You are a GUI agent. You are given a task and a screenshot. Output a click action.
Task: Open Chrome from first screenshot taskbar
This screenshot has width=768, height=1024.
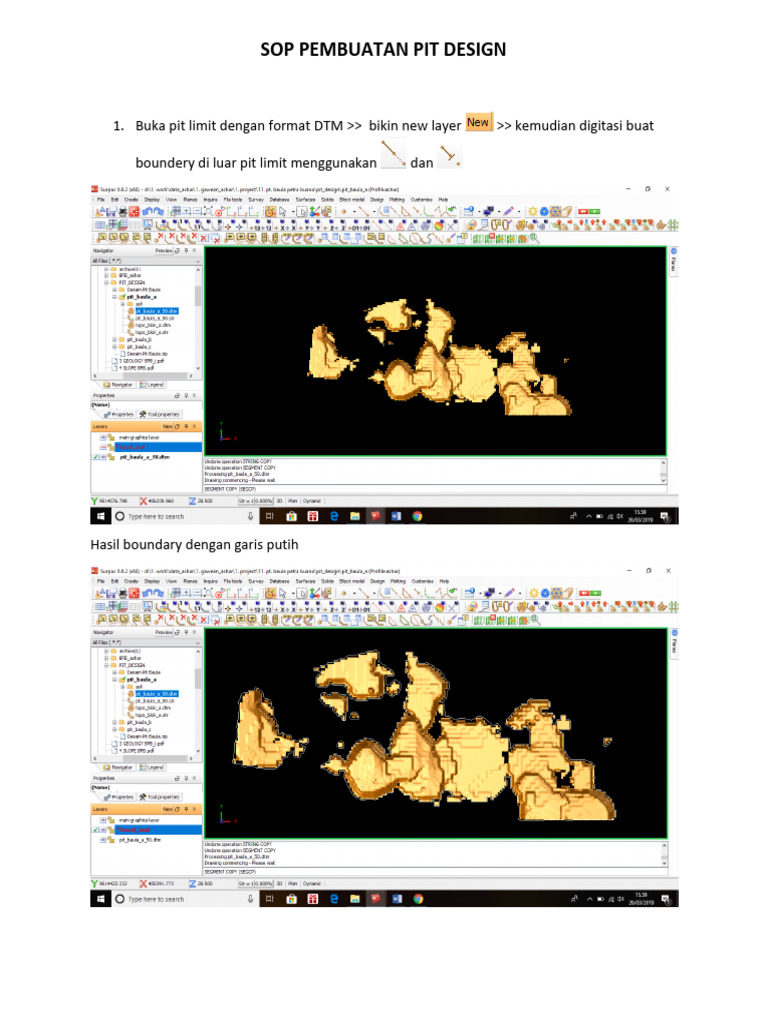(417, 516)
